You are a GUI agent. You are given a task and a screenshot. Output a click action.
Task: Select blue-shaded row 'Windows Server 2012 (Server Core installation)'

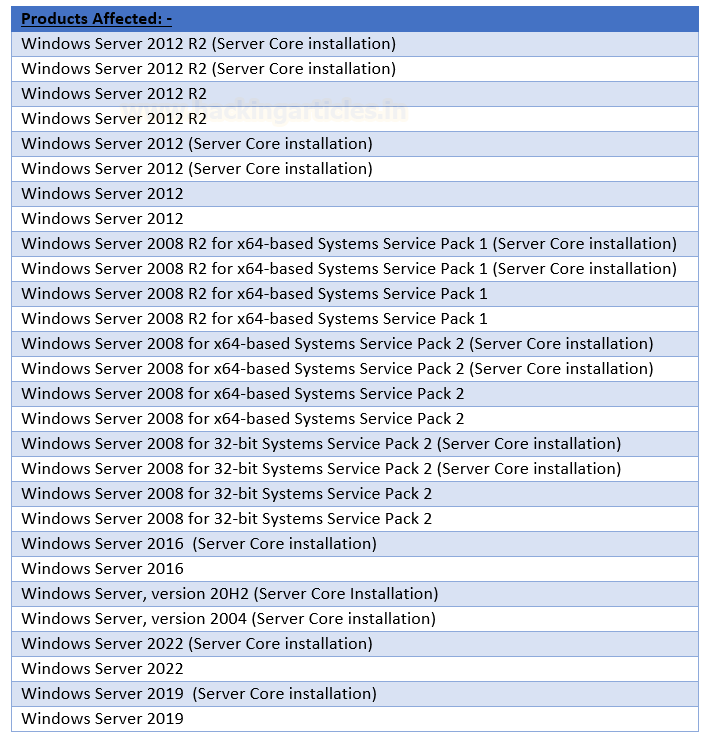[x=355, y=144]
